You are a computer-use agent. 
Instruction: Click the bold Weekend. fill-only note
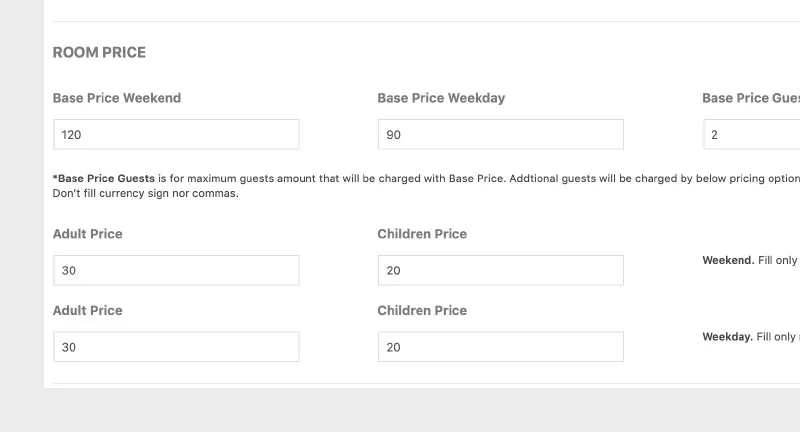click(728, 260)
